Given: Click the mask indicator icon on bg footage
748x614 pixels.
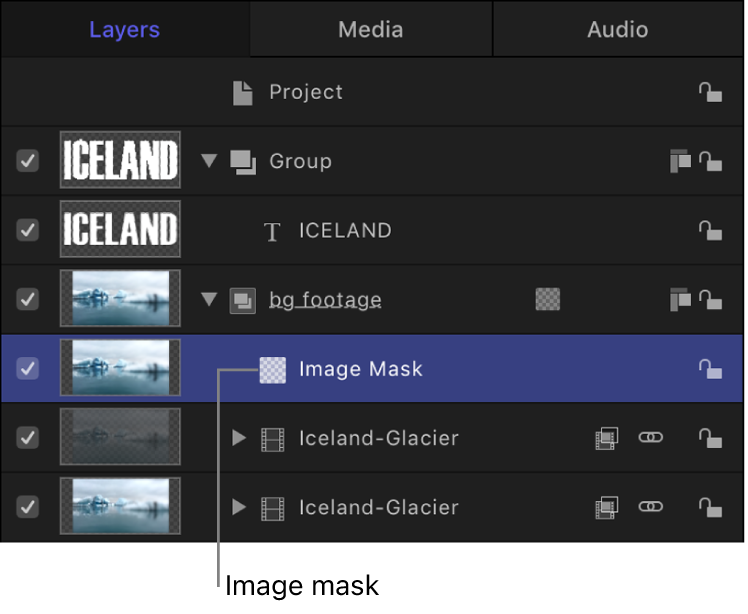Looking at the screenshot, I should point(548,299).
